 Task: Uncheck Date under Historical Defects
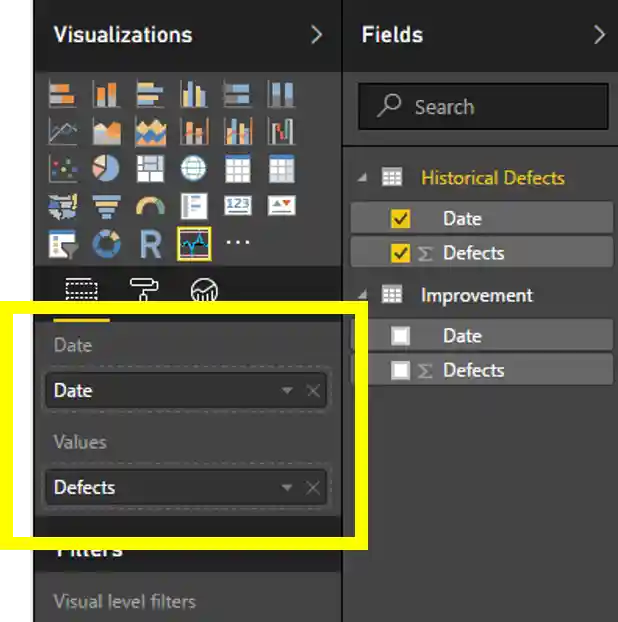click(x=401, y=219)
